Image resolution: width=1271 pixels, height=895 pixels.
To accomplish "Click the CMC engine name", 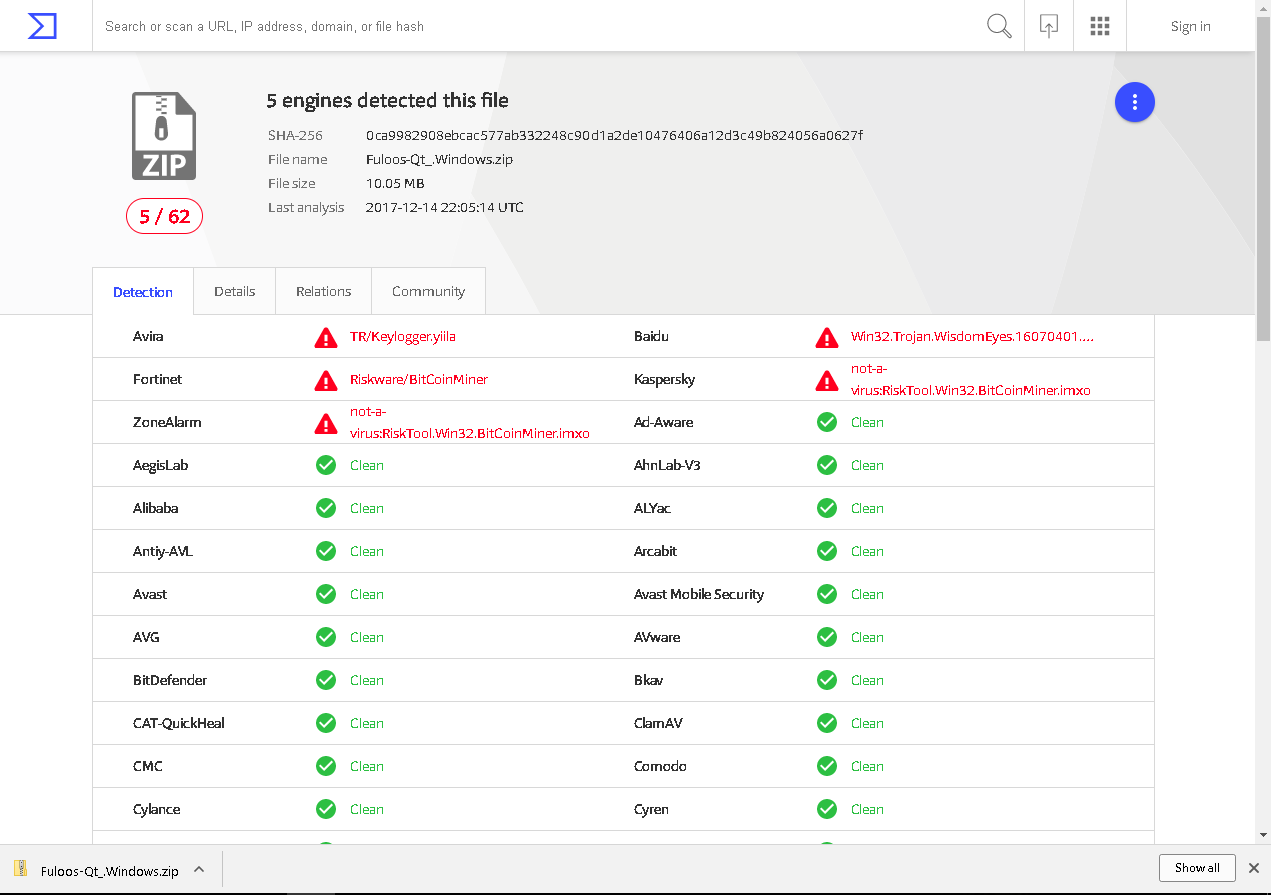I will (148, 766).
